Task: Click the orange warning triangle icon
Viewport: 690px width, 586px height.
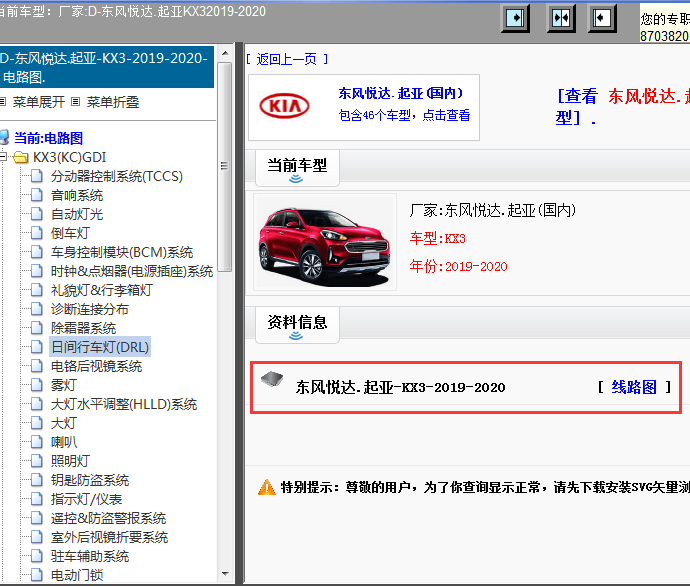Action: click(x=267, y=487)
